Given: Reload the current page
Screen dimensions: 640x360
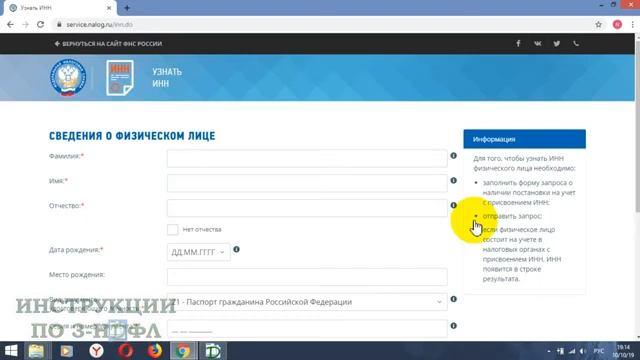Looking at the screenshot, I should pyautogui.click(x=40, y=24).
